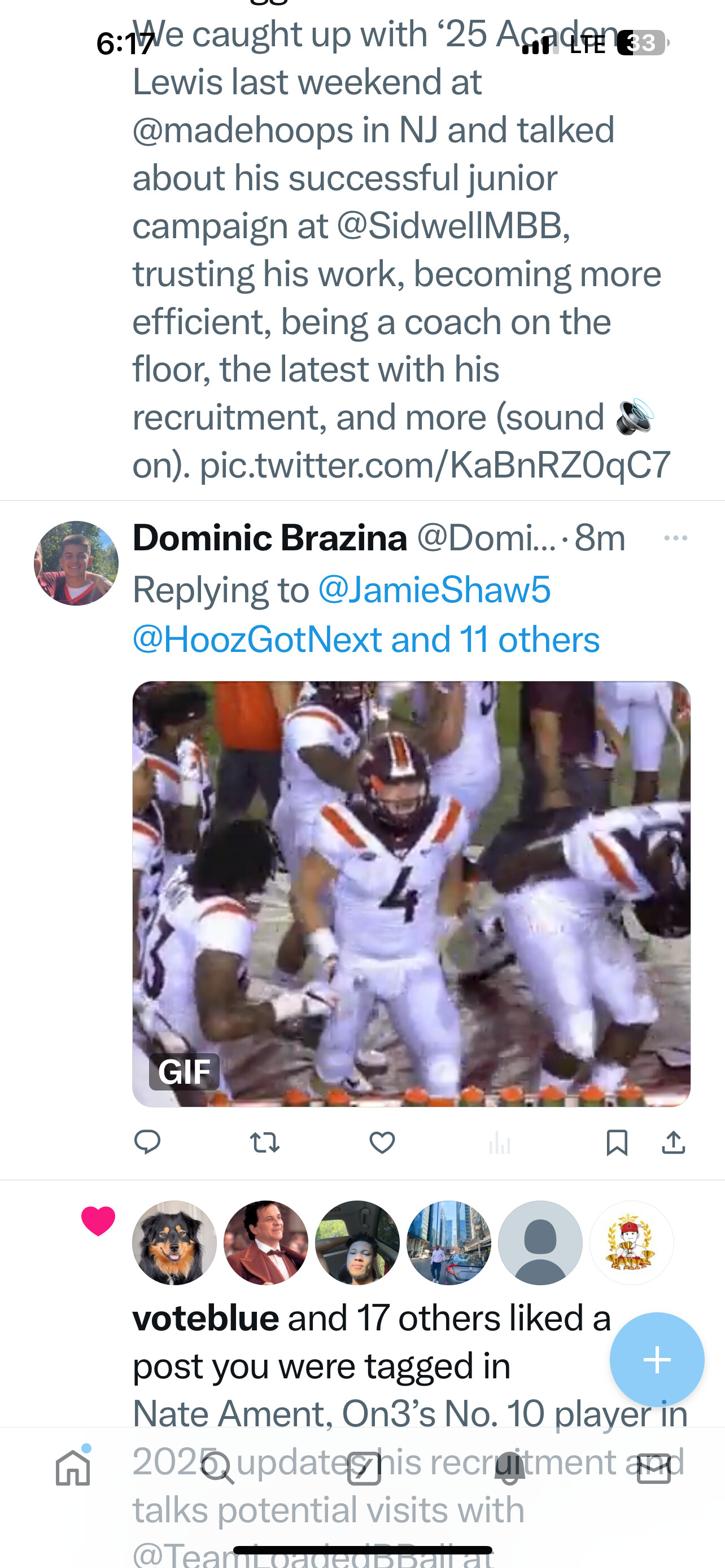Open the @HoozGotNext and 11 others link
This screenshot has width=725, height=1568.
coord(366,640)
